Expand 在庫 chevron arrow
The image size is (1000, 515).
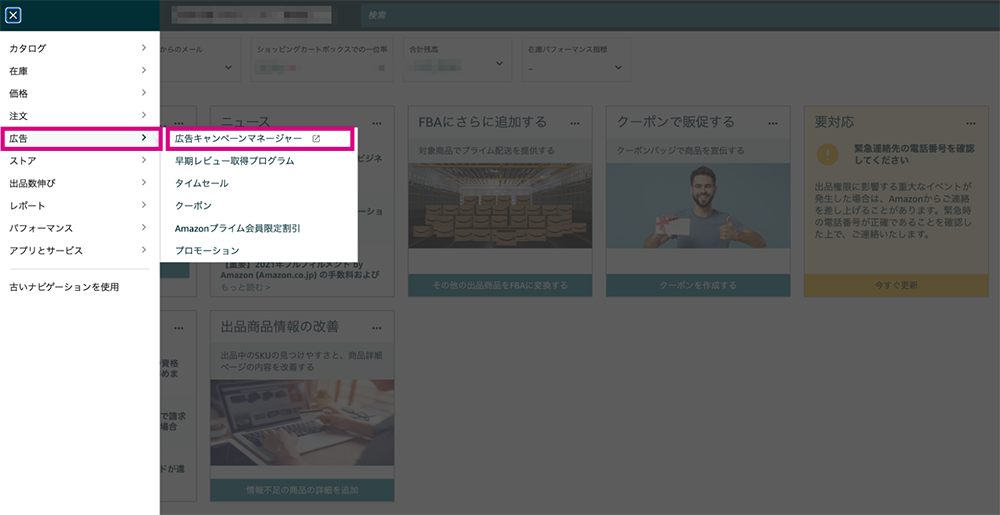tap(144, 70)
